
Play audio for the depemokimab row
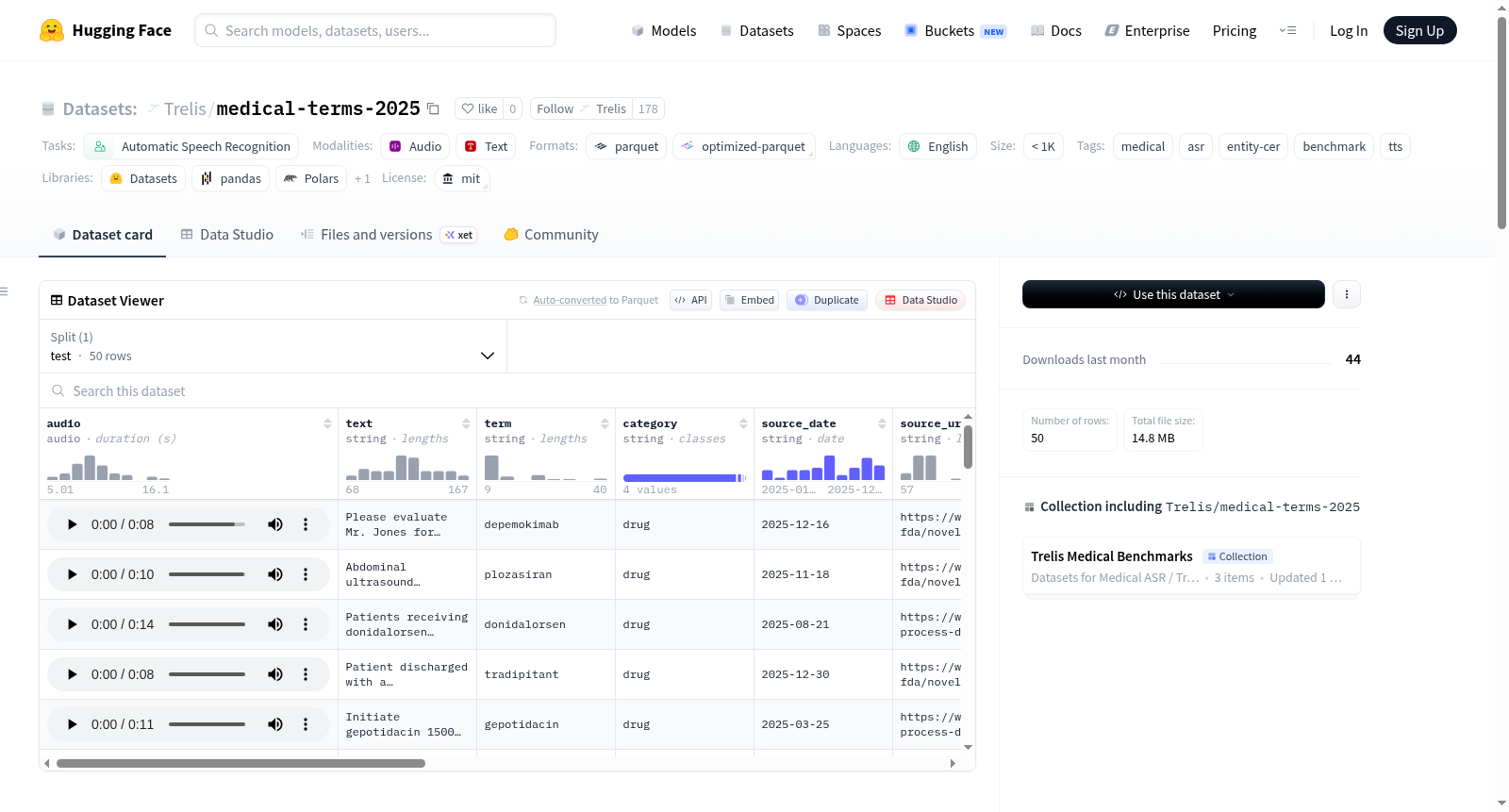pos(72,524)
